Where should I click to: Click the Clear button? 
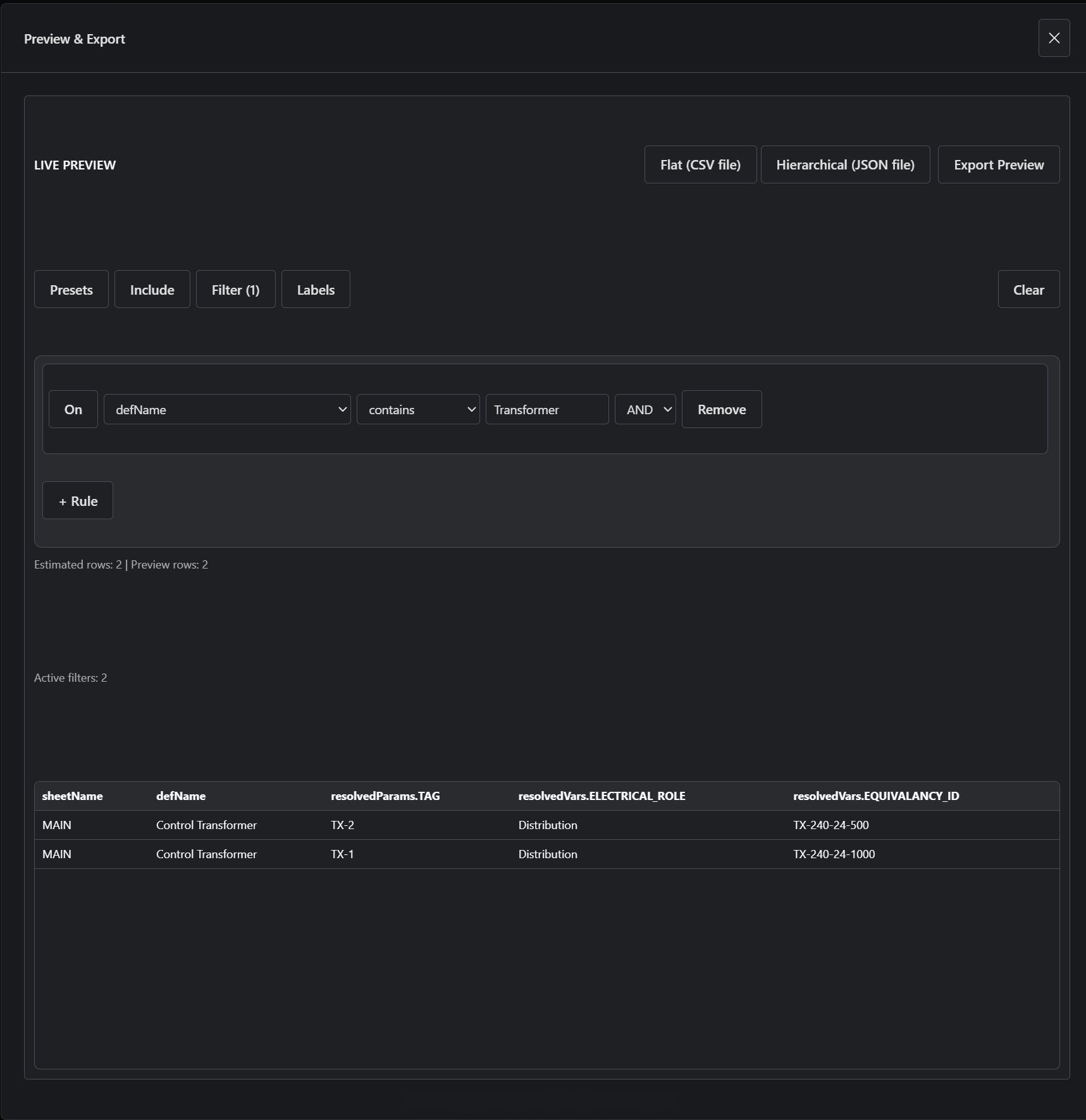[1028, 290]
